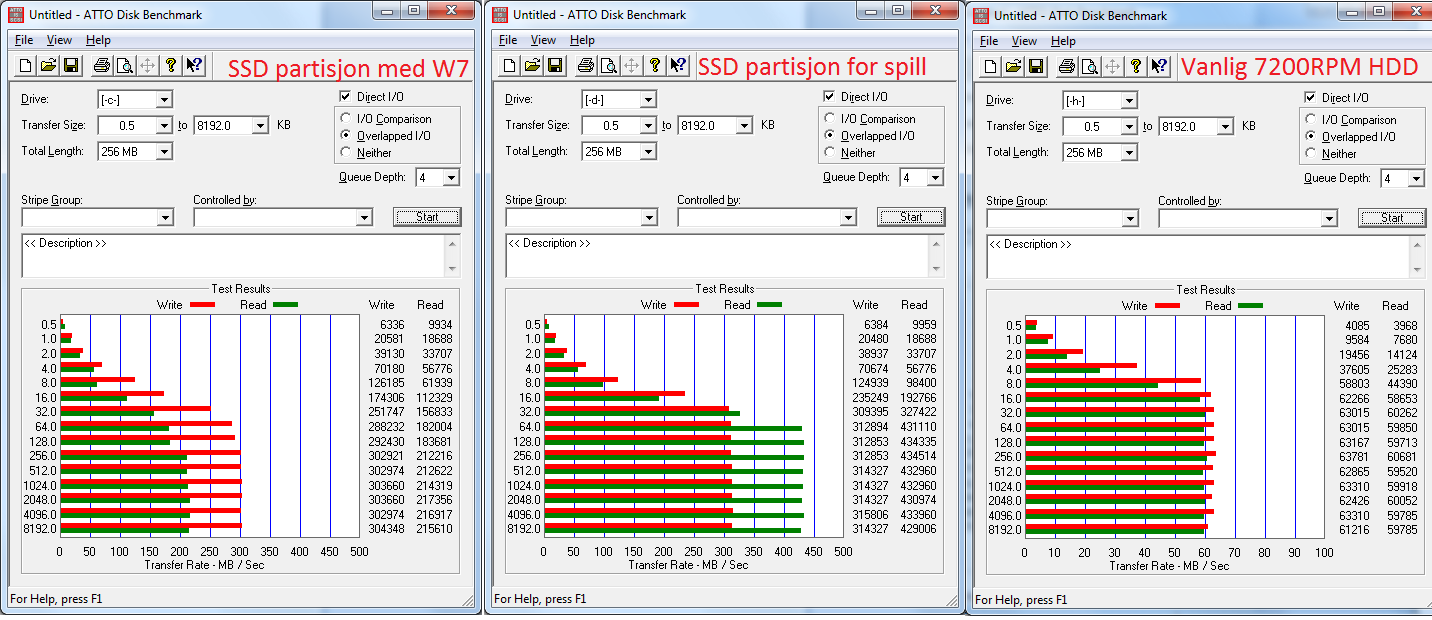Image resolution: width=1432 pixels, height=620 pixels.
Task: Select Overlapped I/O radio in [-h-] window
Action: [x=1311, y=136]
